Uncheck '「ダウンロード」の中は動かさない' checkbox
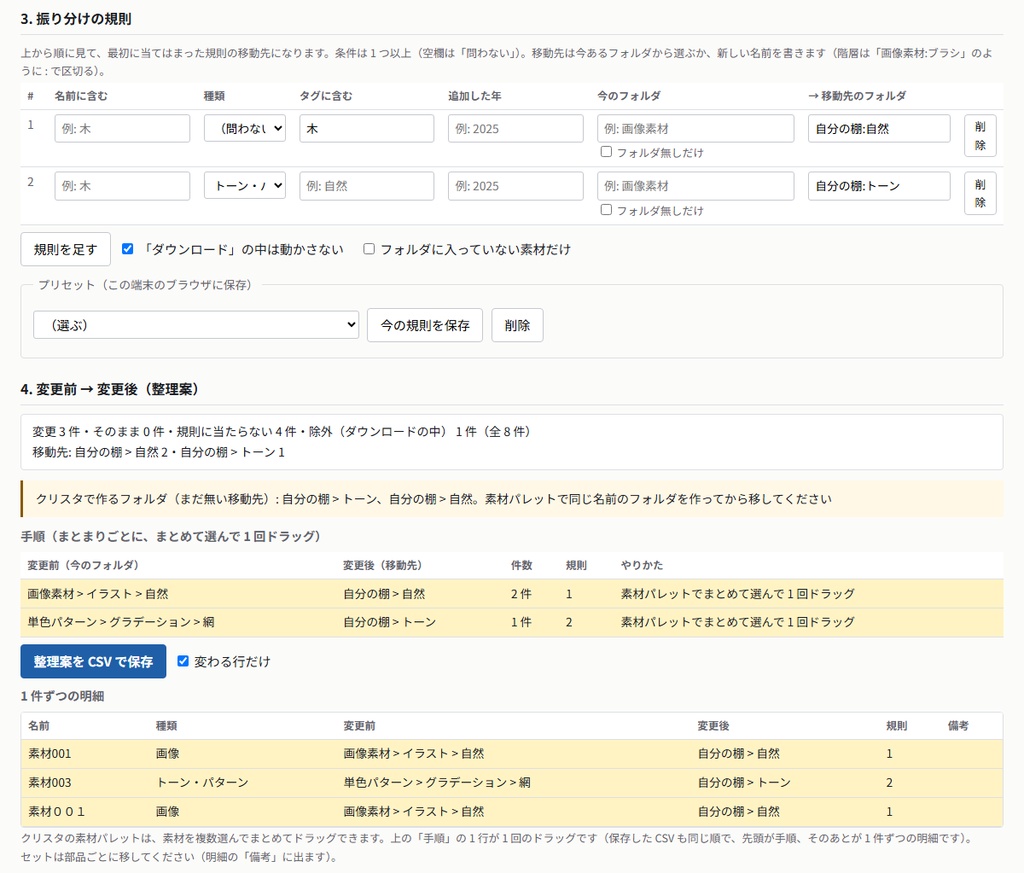Viewport: 1024px width, 873px height. [x=128, y=249]
